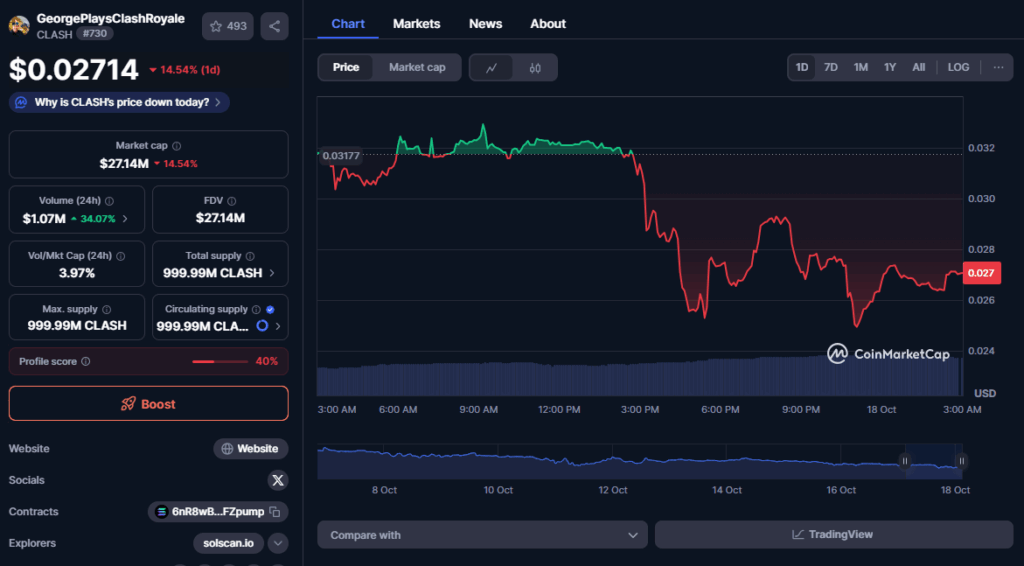
Task: Select the 7D time range
Action: (830, 67)
